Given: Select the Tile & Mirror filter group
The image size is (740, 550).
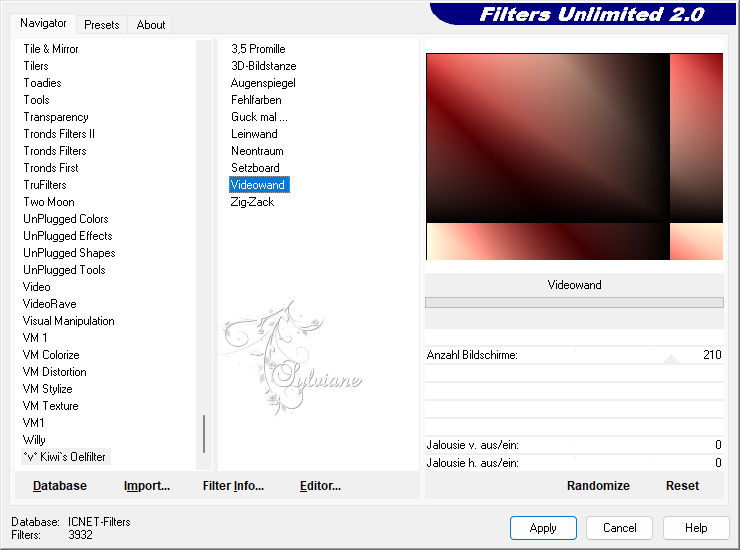Looking at the screenshot, I should [51, 49].
